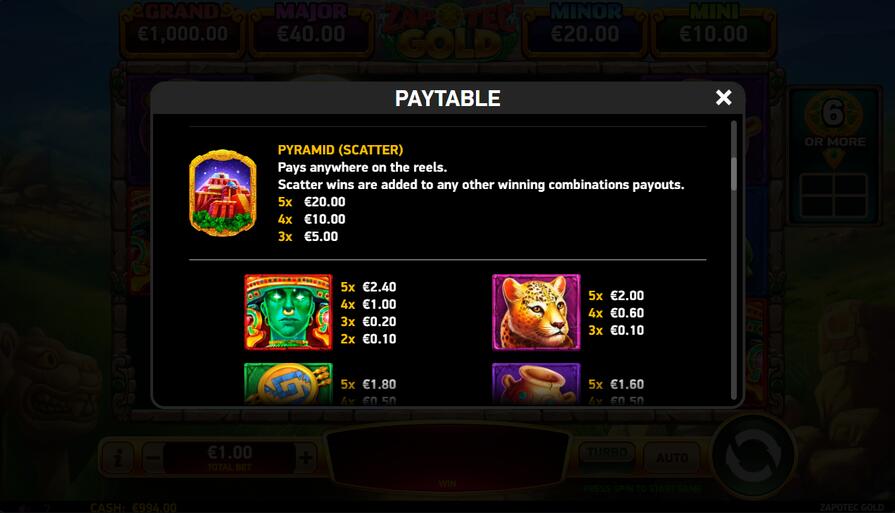Click the clay pot symbol
Image resolution: width=895 pixels, height=513 pixels.
536,383
